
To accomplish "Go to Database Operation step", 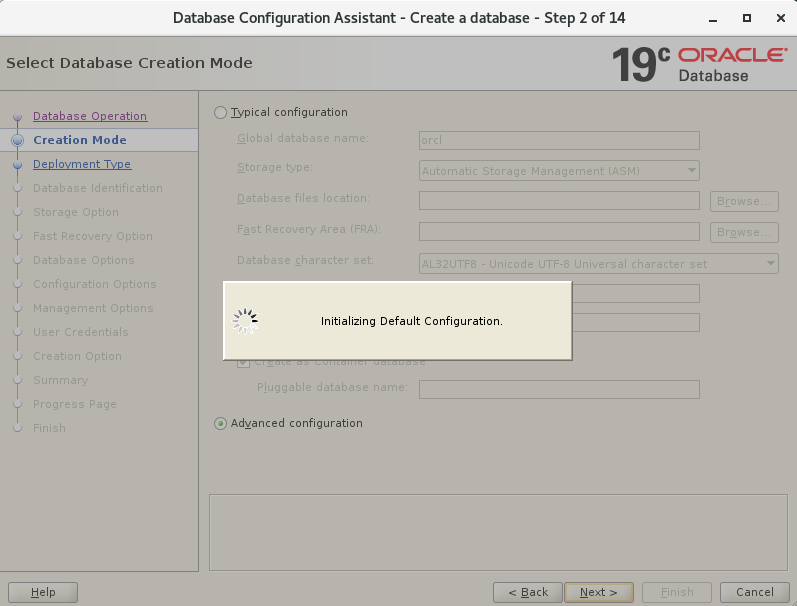I will [90, 116].
